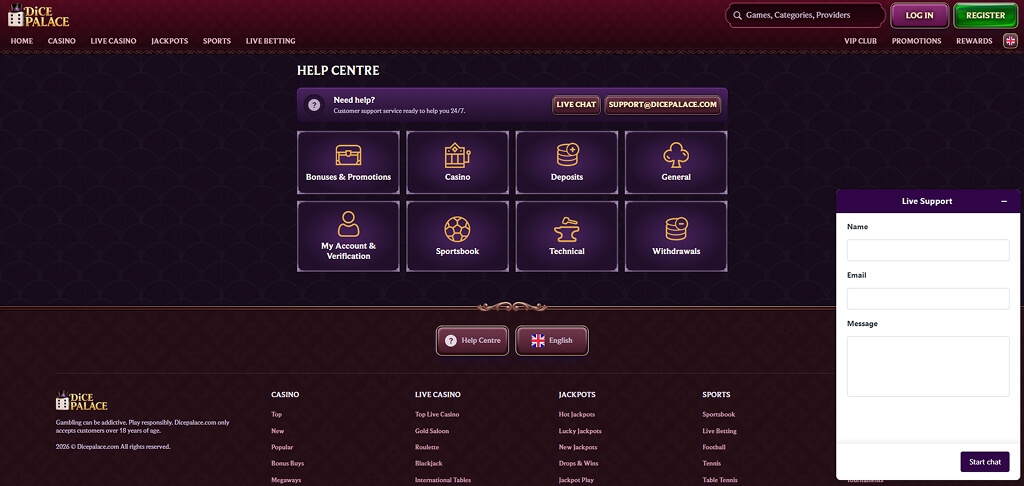
Task: Click the Message text area in Live Support
Action: 928,366
